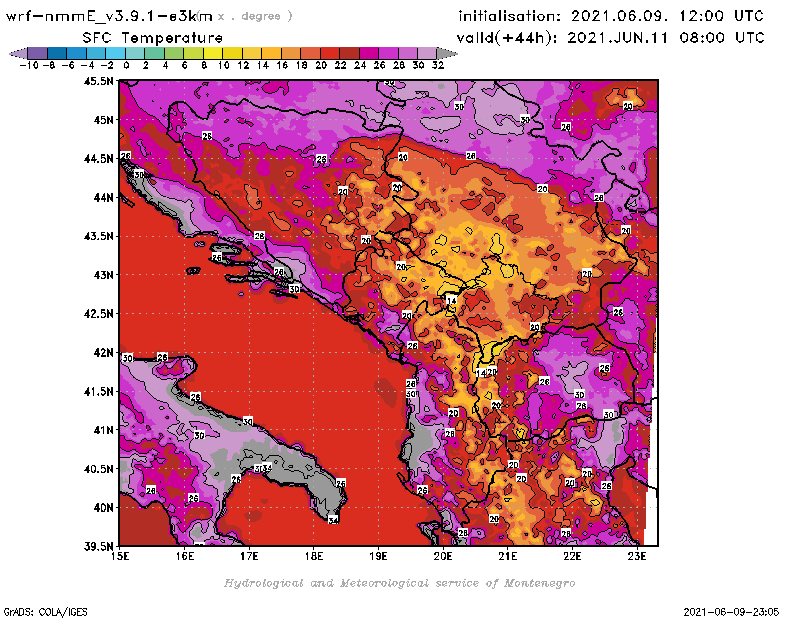Click the valid(+44h) 2021.JUN.11 08:00 UTC line

point(610,38)
